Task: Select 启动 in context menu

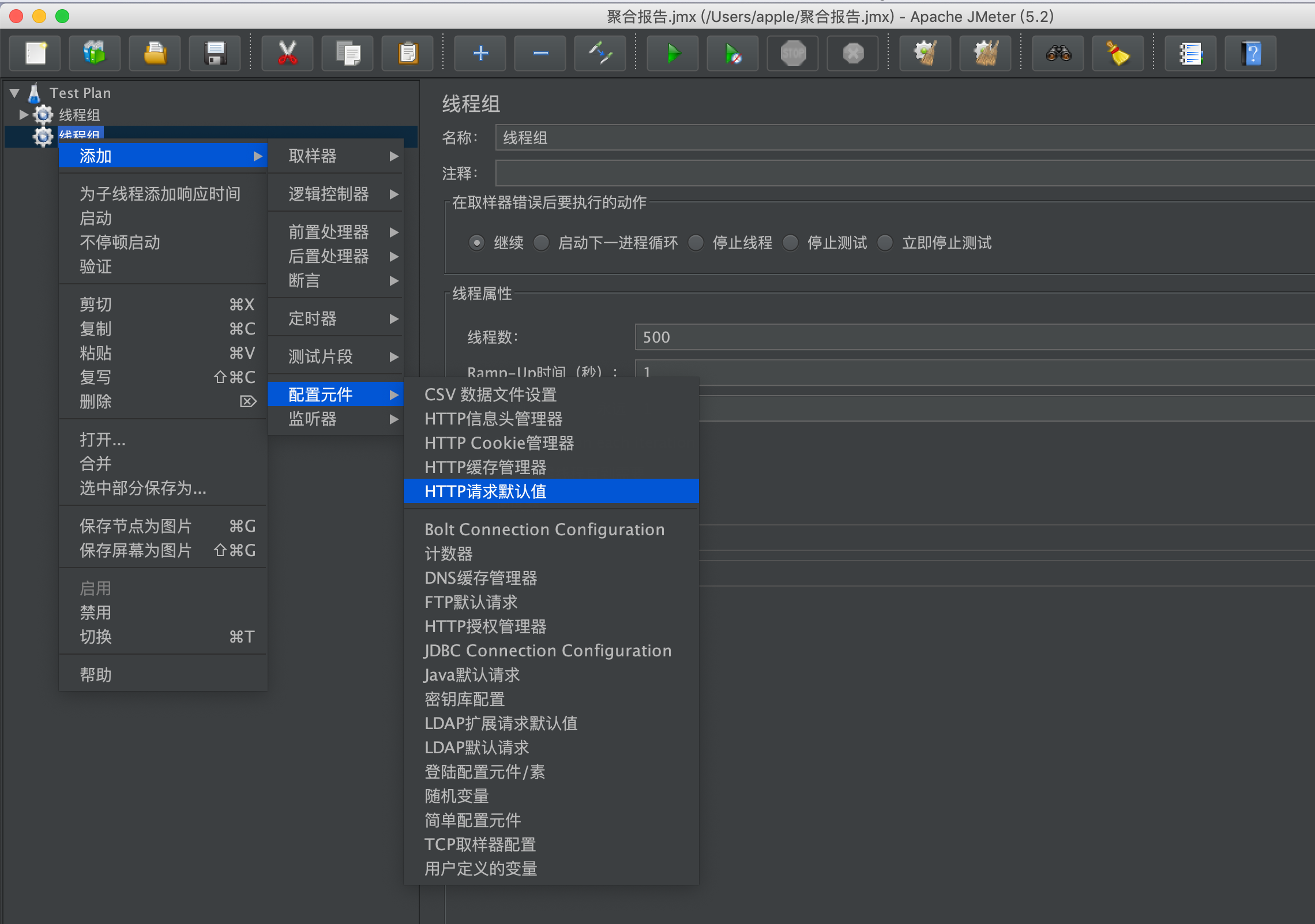Action: tap(163, 218)
